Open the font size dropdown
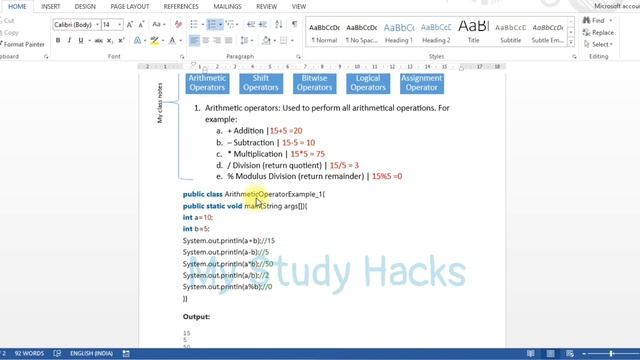 [120, 25]
